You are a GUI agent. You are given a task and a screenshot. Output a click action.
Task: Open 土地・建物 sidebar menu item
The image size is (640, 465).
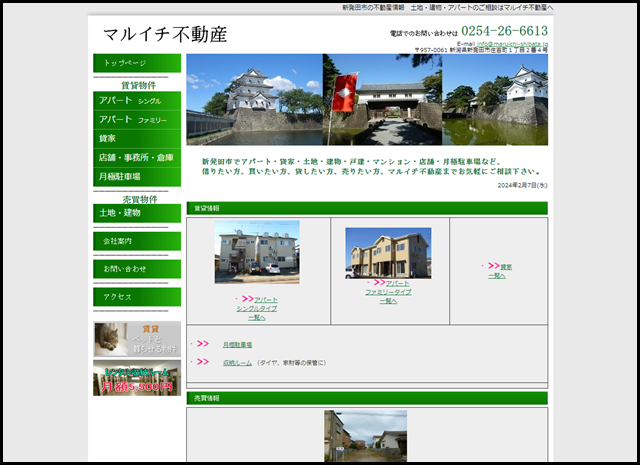click(x=137, y=213)
